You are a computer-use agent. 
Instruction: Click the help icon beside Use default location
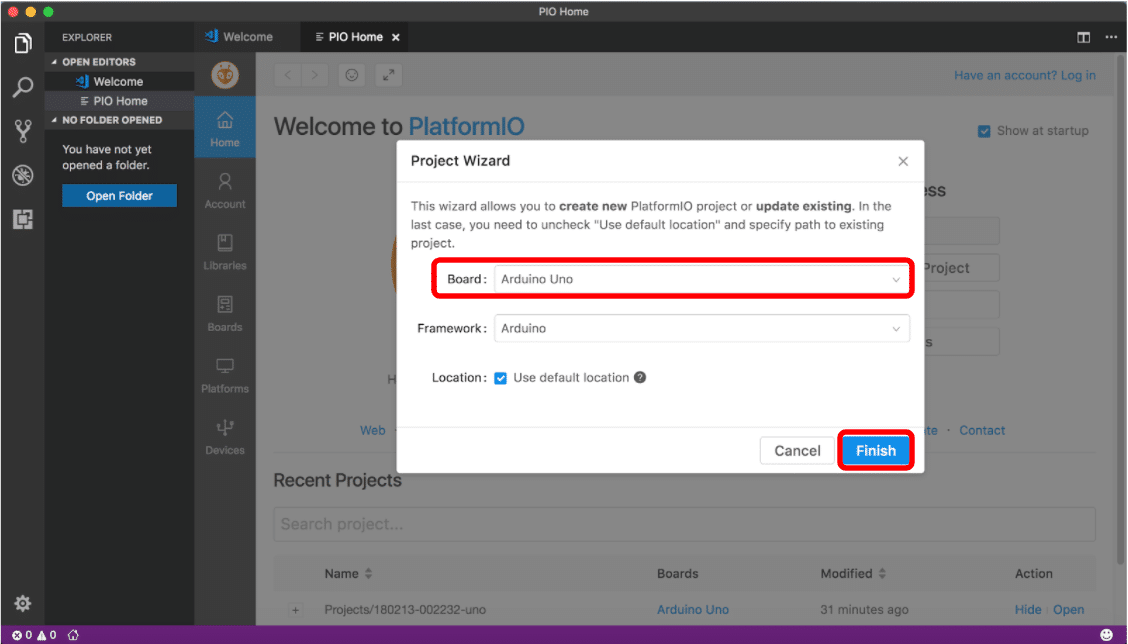[640, 377]
